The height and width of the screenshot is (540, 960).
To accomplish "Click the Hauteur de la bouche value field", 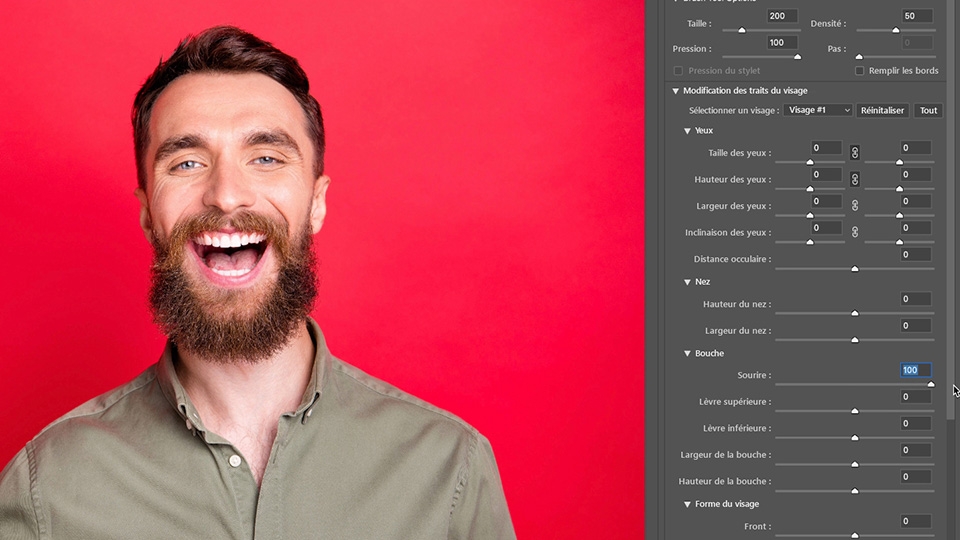I will [x=916, y=476].
